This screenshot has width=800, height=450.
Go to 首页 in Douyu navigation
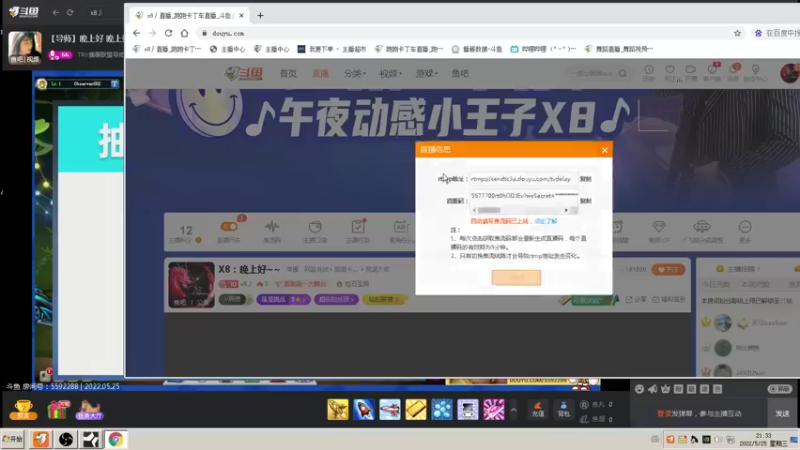click(x=288, y=73)
